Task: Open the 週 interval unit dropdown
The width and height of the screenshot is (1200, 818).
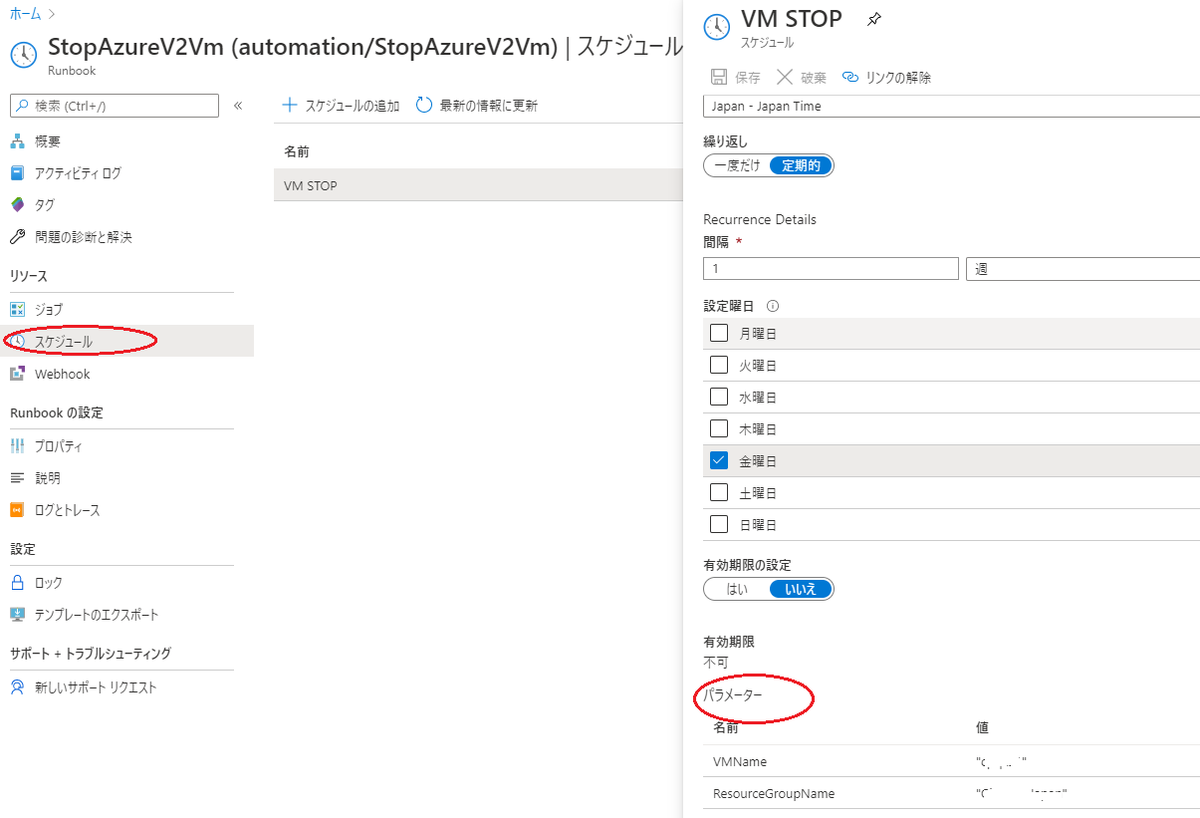Action: point(1083,268)
